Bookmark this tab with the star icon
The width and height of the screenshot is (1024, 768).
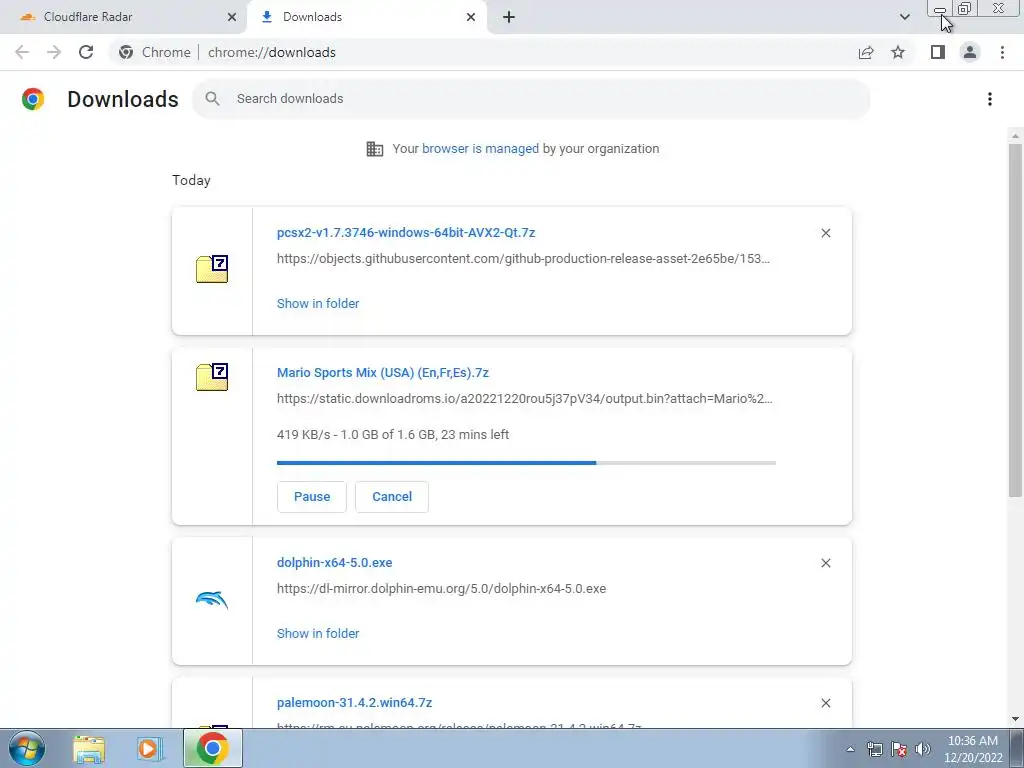[898, 52]
